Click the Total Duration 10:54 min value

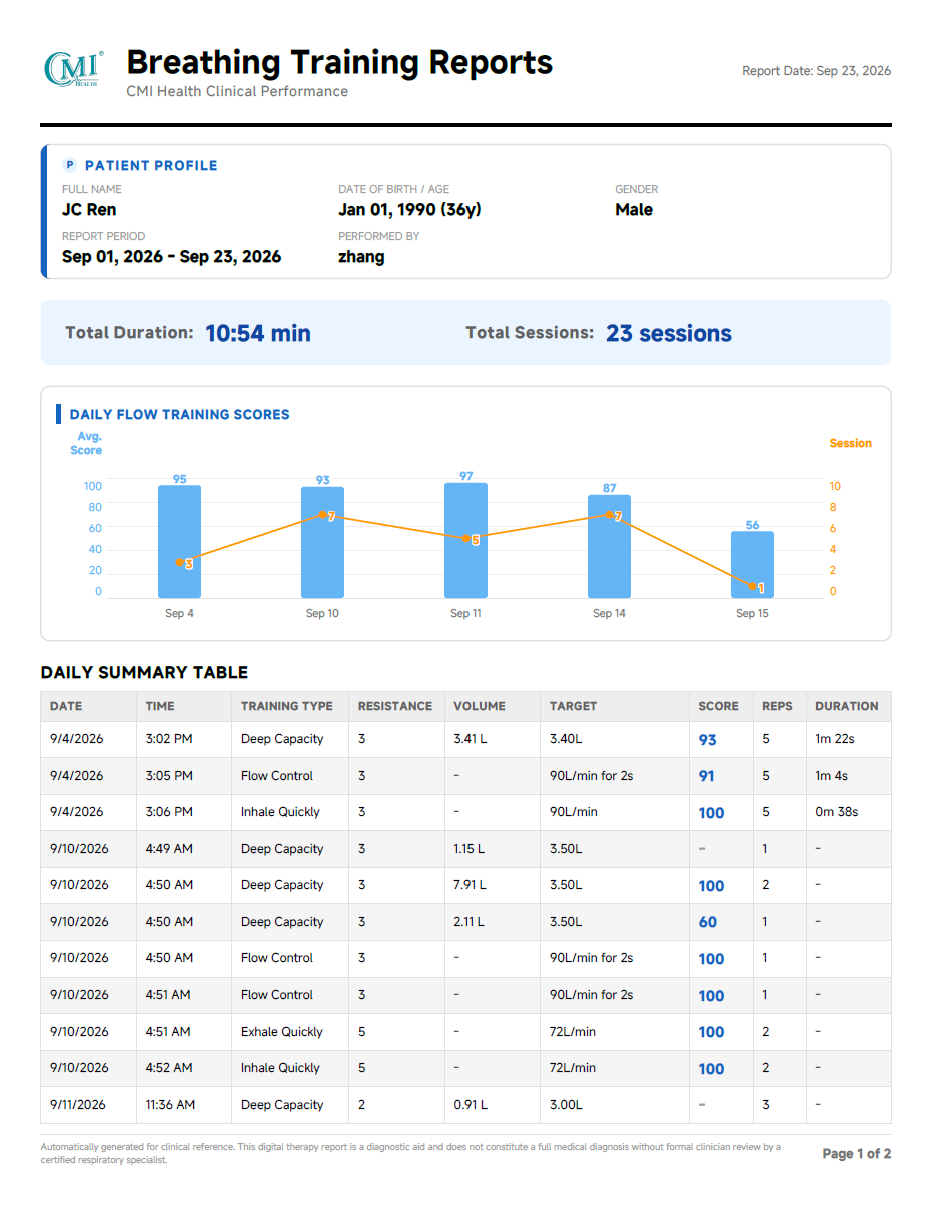click(258, 333)
